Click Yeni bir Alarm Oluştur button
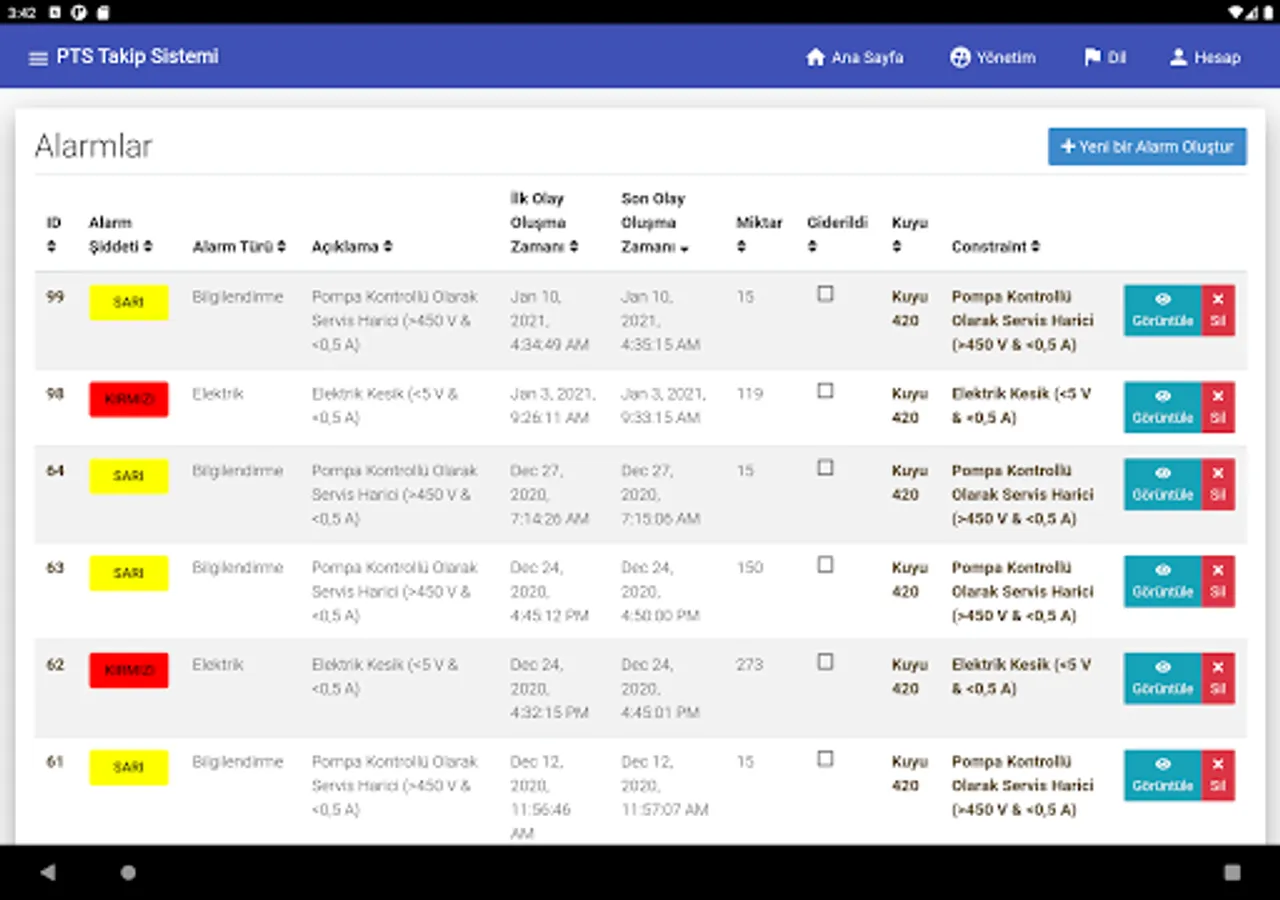Image resolution: width=1280 pixels, height=900 pixels. coord(1147,147)
